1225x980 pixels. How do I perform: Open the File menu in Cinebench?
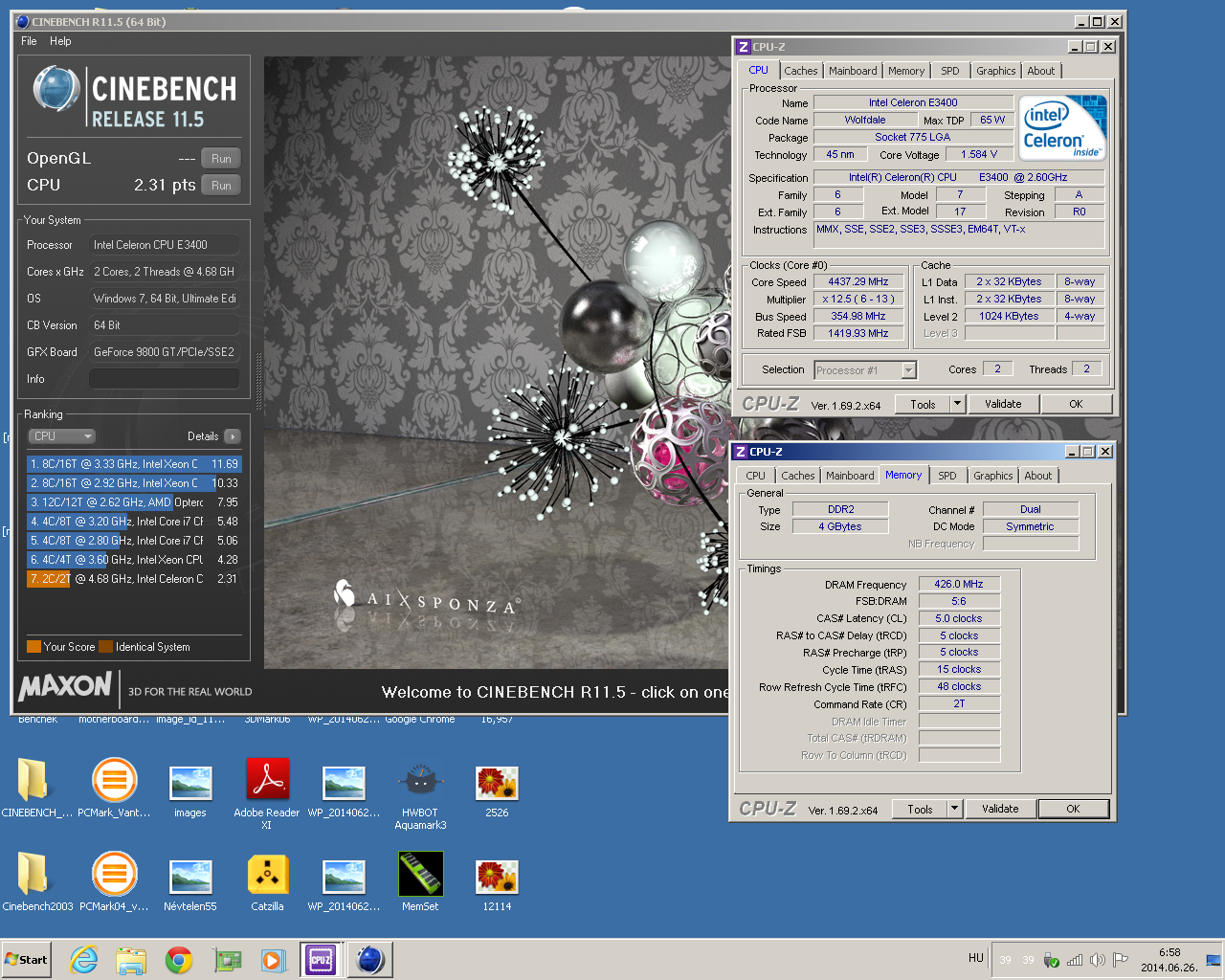[29, 41]
